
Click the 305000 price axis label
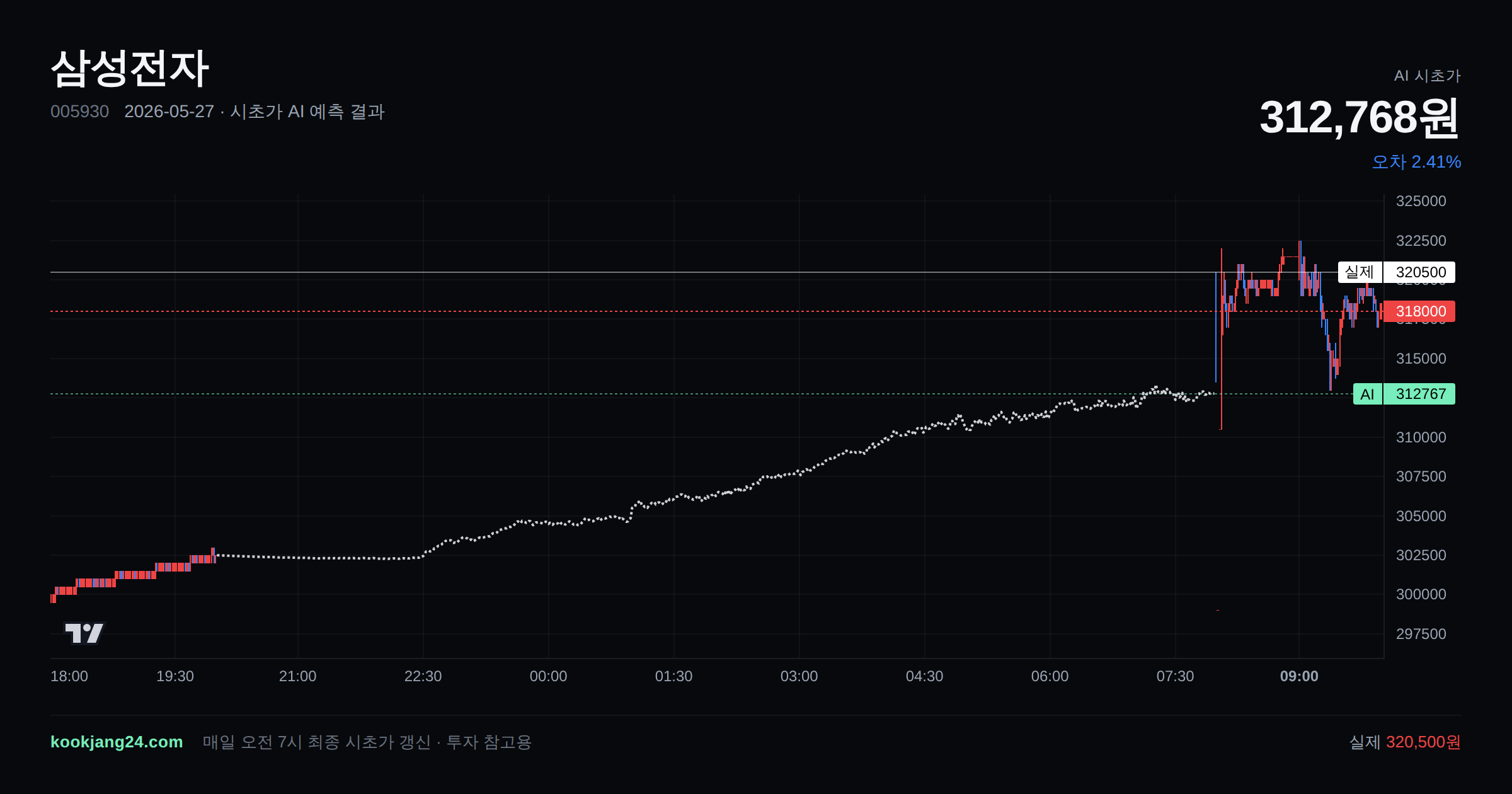1421,516
